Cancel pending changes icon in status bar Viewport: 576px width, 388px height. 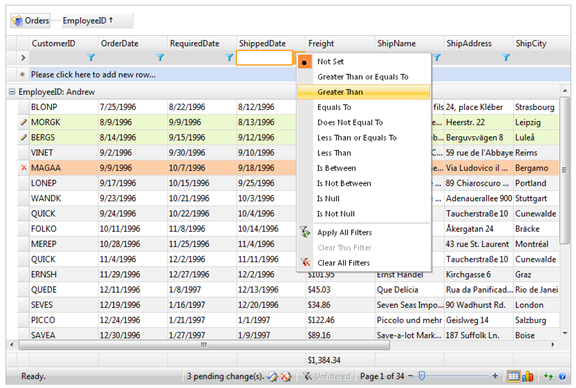[286, 376]
